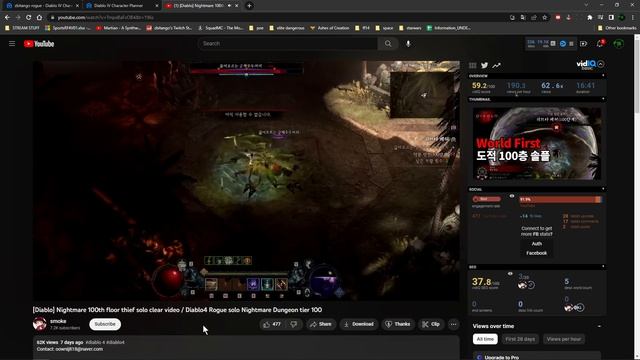640x360 pixels.
Task: Open the YouTube Create video icon
Action: [583, 44]
